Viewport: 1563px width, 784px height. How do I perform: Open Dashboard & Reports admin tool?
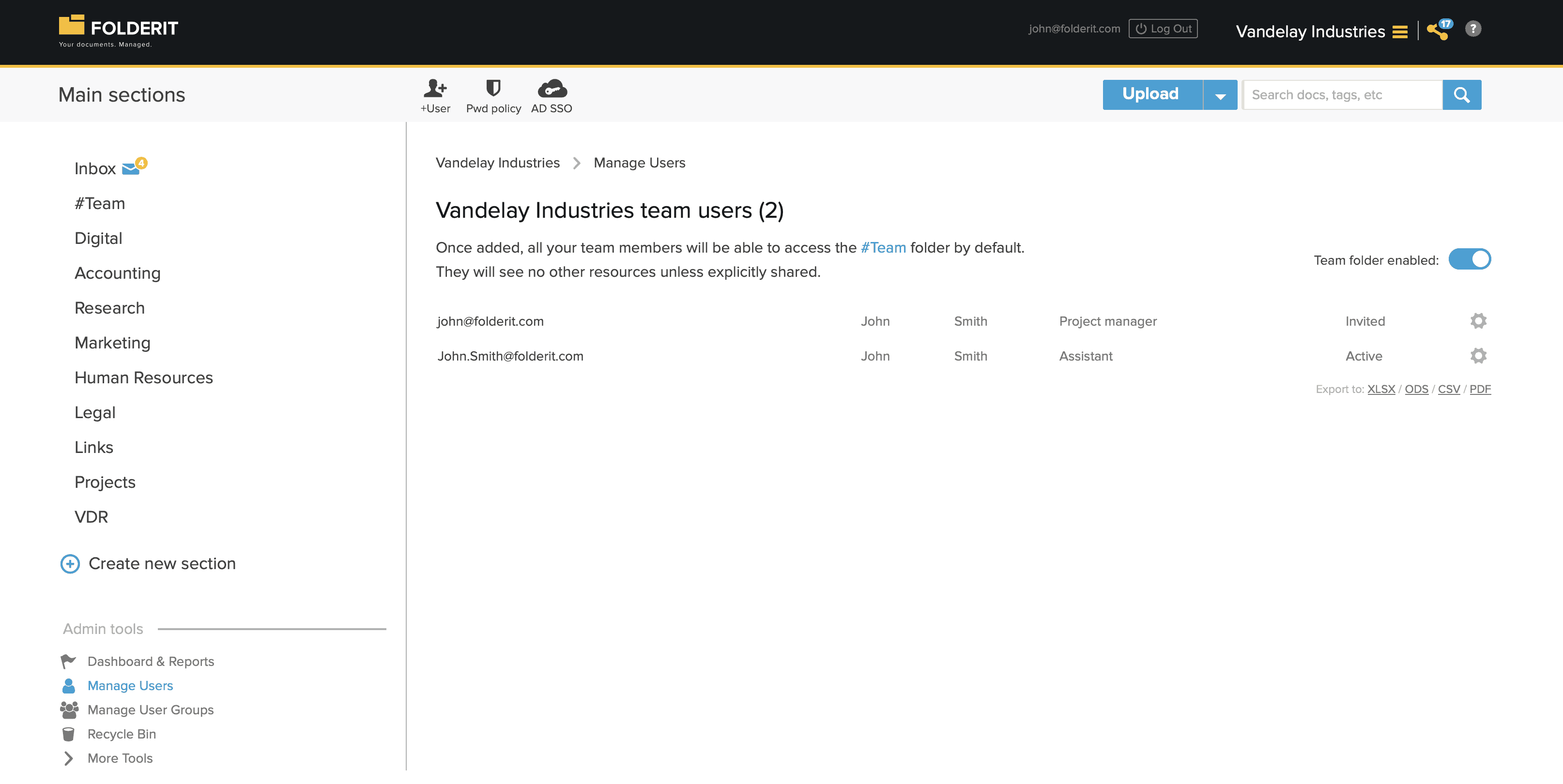click(x=151, y=661)
